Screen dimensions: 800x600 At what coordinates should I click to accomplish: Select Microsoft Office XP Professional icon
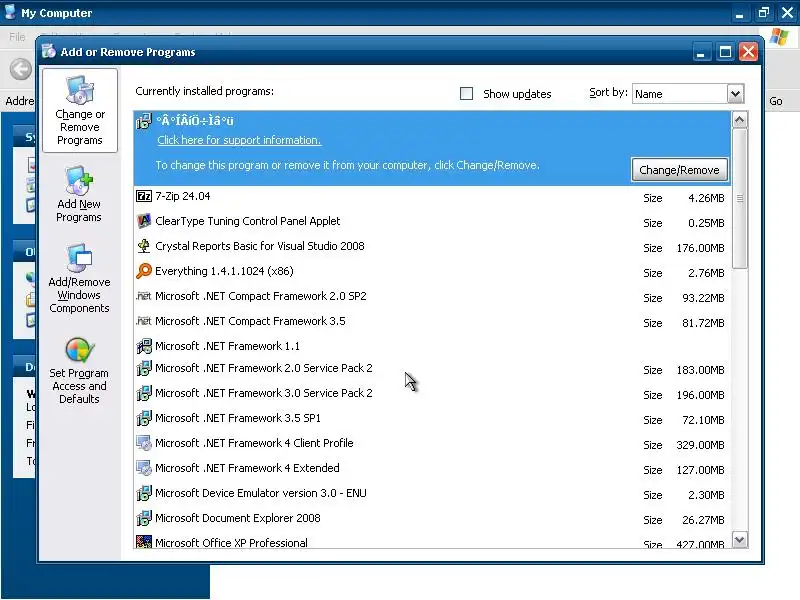click(144, 541)
